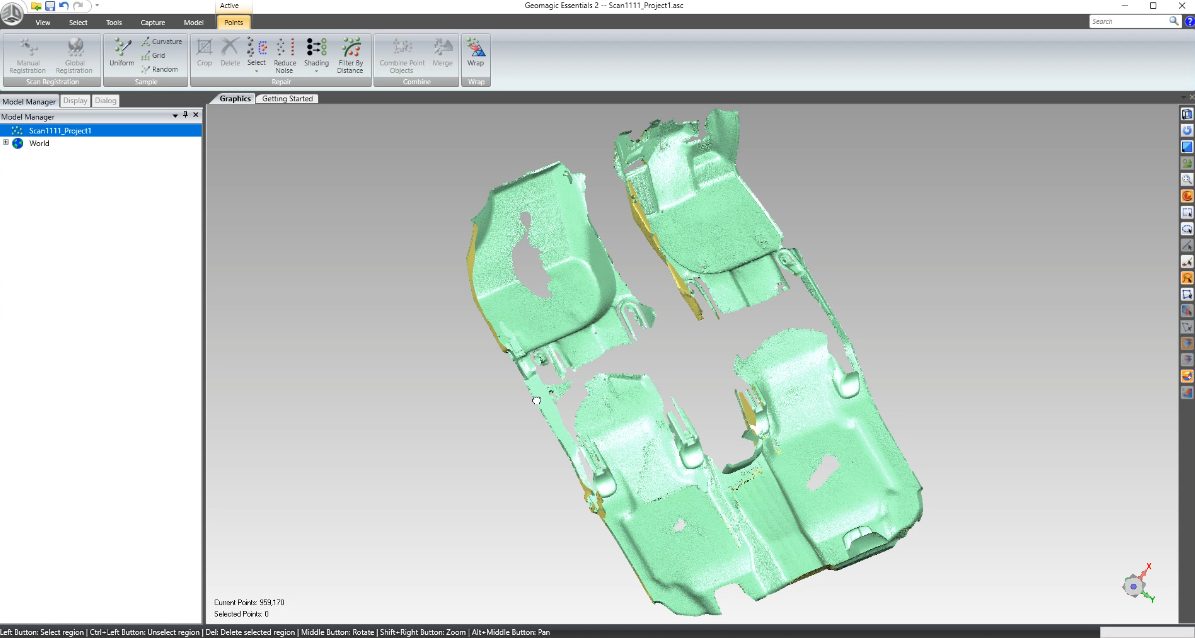The height and width of the screenshot is (638, 1195).
Task: Choose Curvature sampling option
Action: [x=161, y=42]
